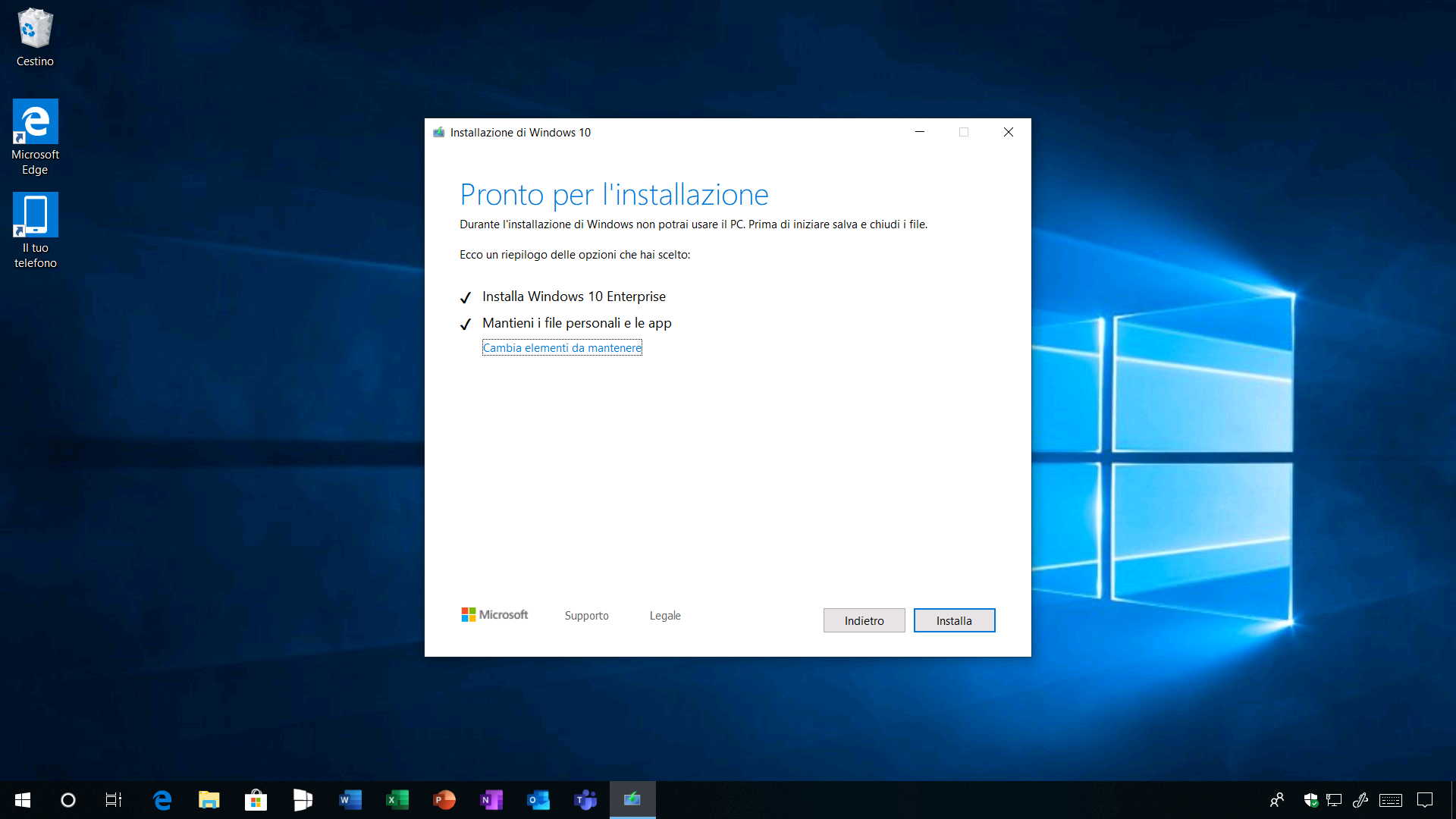
Task: Launch Word from the taskbar
Action: [350, 800]
